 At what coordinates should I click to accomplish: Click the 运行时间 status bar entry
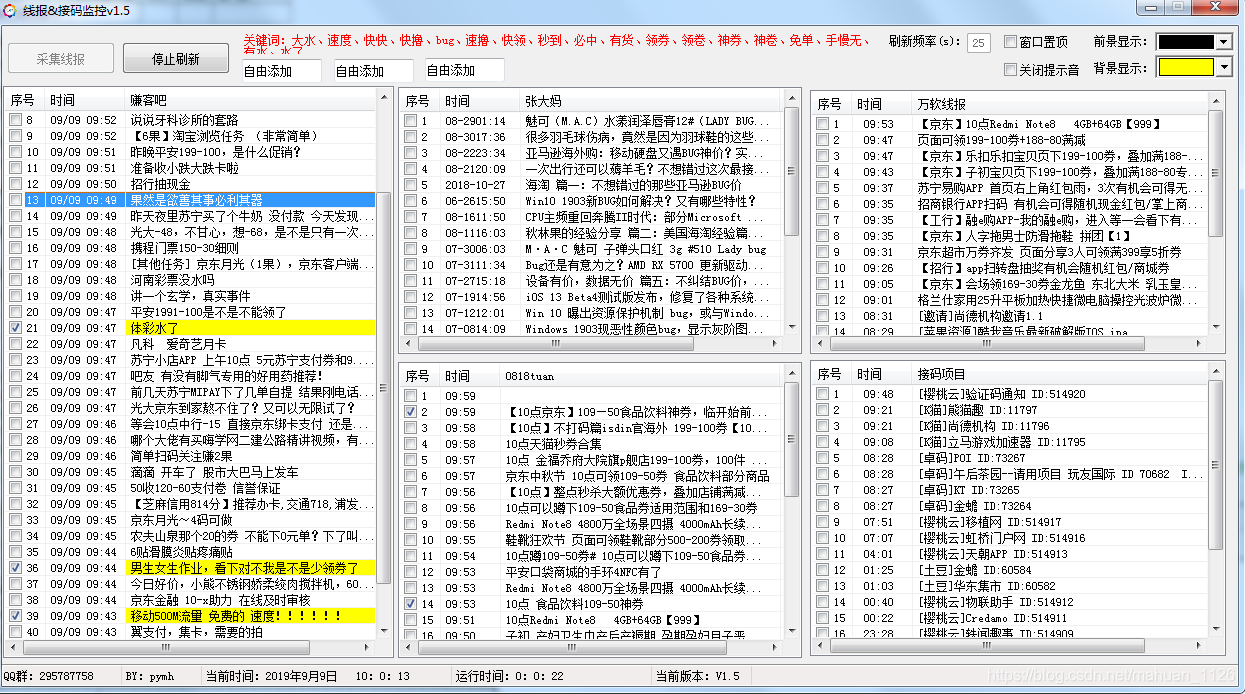pyautogui.click(x=510, y=676)
